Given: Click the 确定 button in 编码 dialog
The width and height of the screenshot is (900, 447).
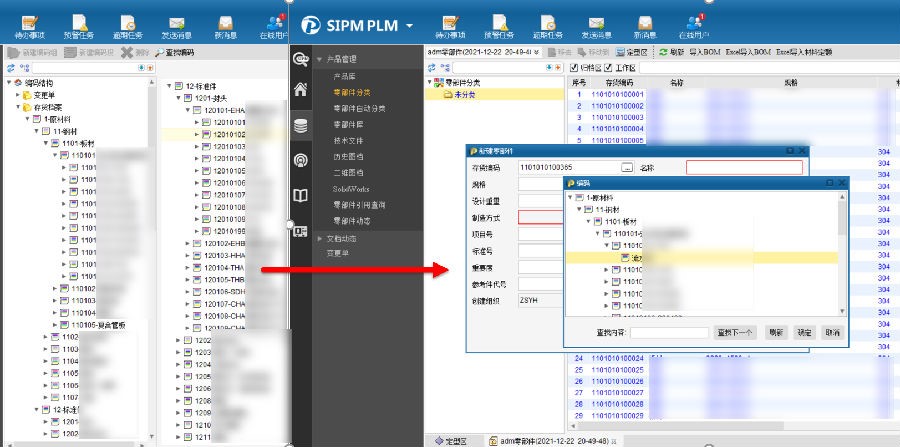Looking at the screenshot, I should (x=804, y=332).
